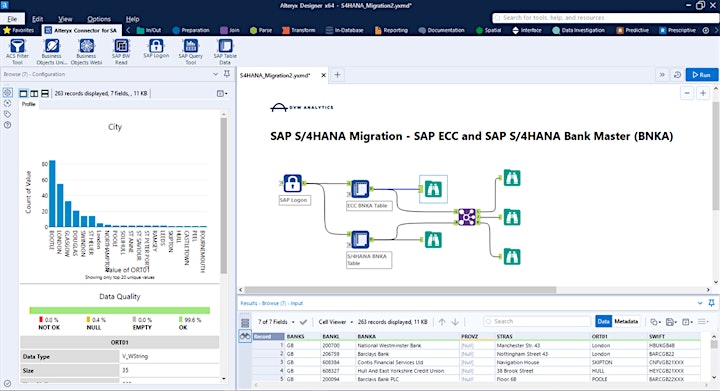Collapse the Results window chevron

click(700, 303)
